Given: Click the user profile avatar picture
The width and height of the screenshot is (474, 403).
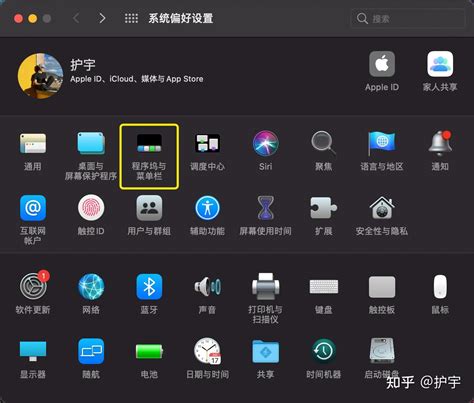Looking at the screenshot, I should (40, 76).
